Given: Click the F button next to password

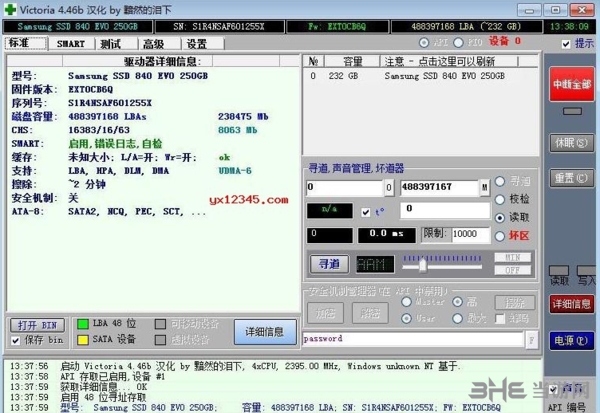Looking at the screenshot, I should [532, 340].
